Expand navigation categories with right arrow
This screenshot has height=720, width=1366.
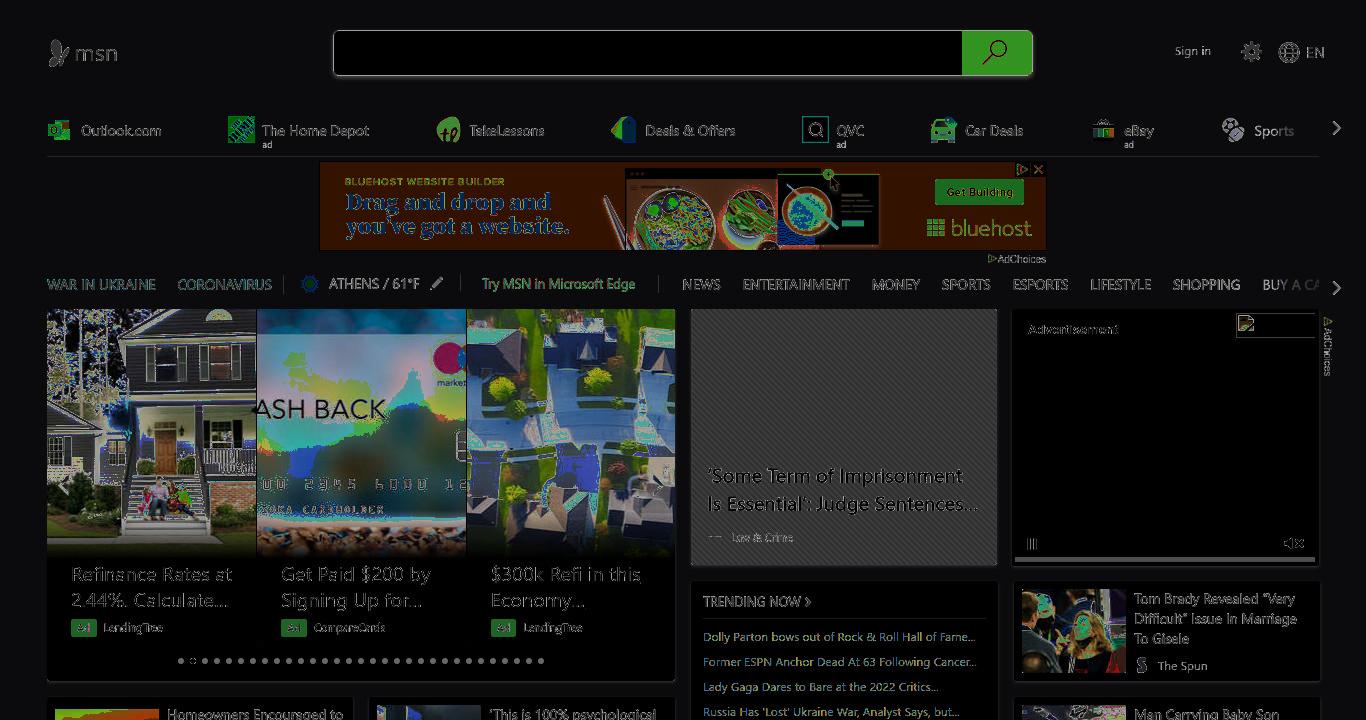pyautogui.click(x=1337, y=287)
